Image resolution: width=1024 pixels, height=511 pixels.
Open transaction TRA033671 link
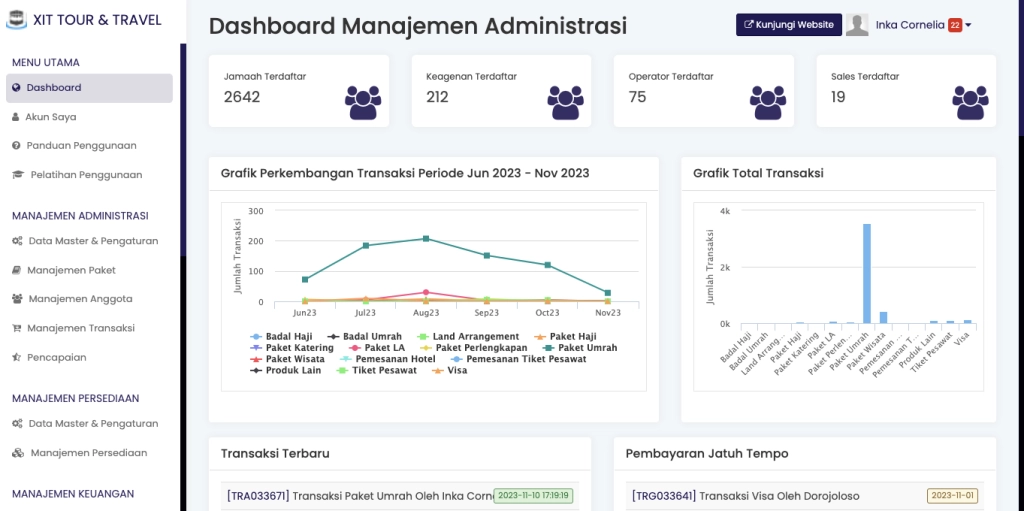pos(257,495)
